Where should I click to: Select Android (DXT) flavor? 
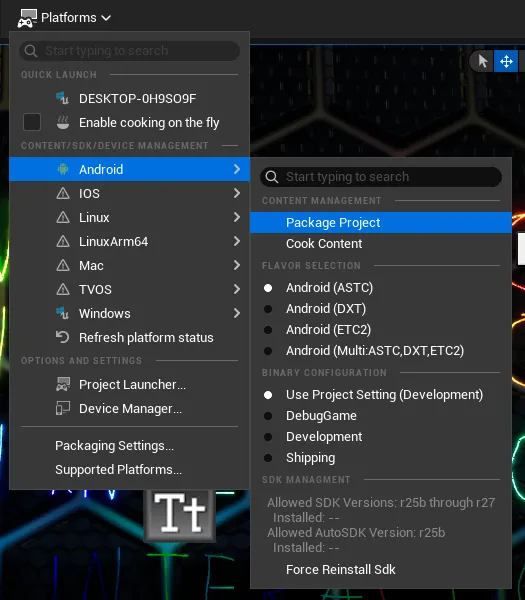pos(381,309)
